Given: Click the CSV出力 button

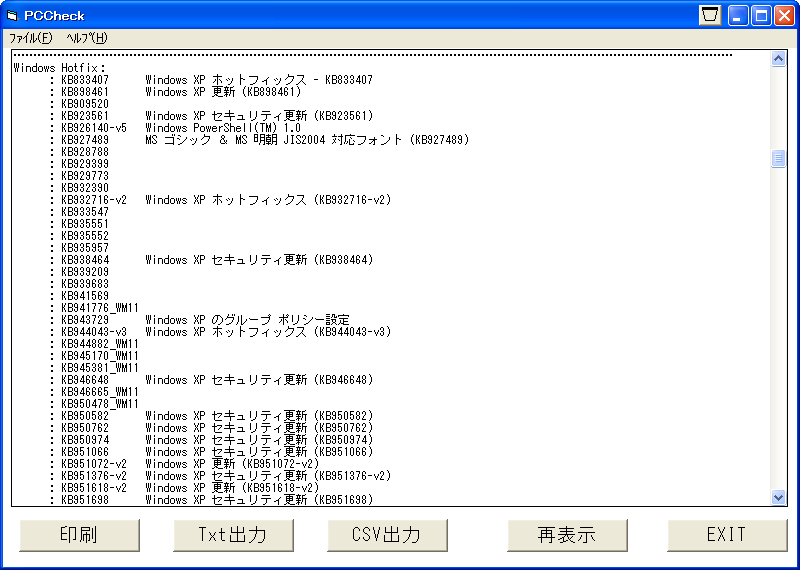Looking at the screenshot, I should 387,535.
